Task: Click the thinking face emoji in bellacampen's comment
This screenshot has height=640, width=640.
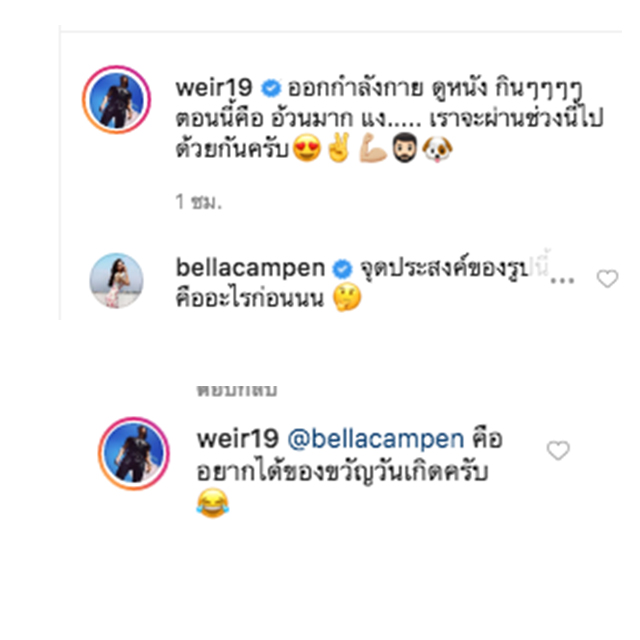Action: tap(347, 299)
